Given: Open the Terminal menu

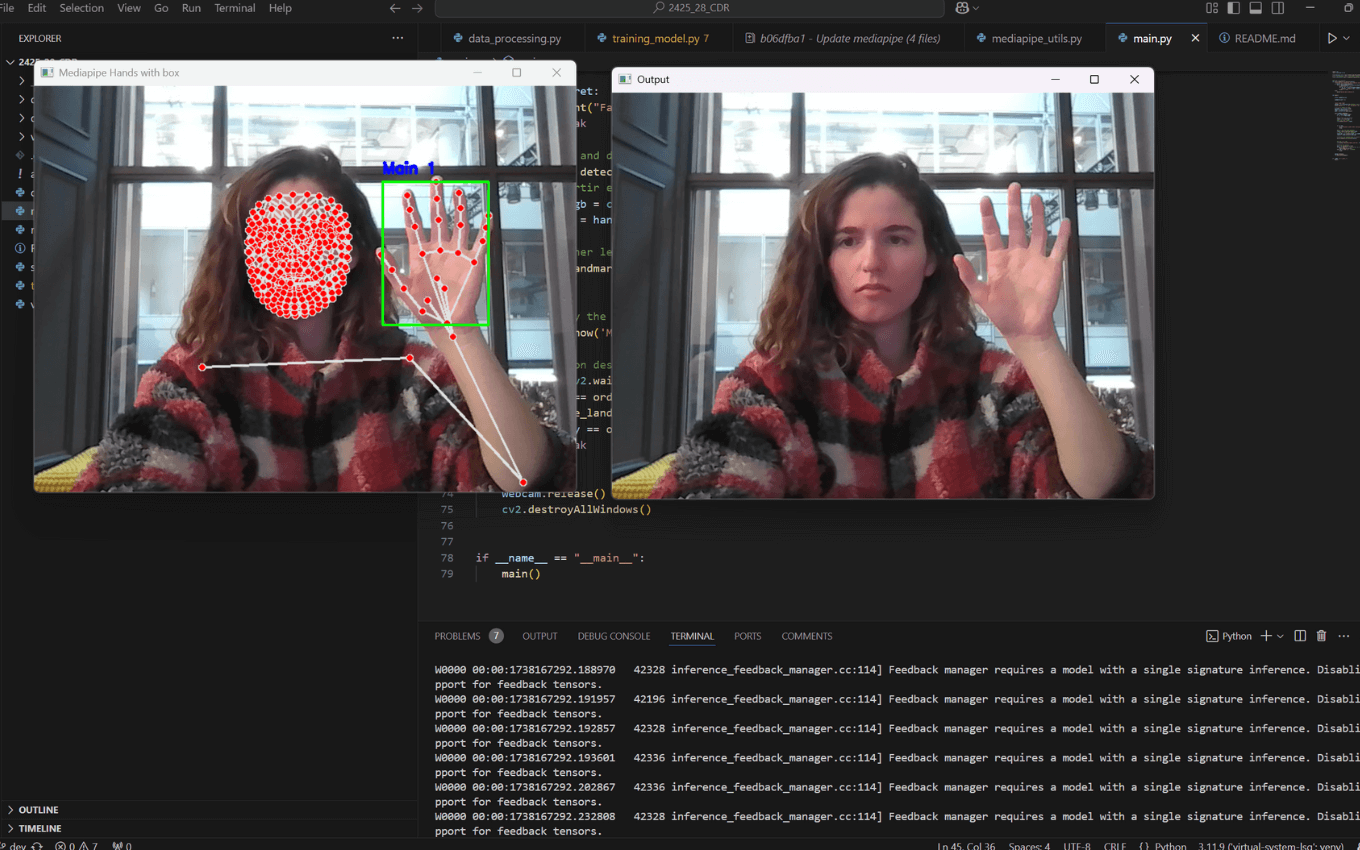Looking at the screenshot, I should coord(235,8).
